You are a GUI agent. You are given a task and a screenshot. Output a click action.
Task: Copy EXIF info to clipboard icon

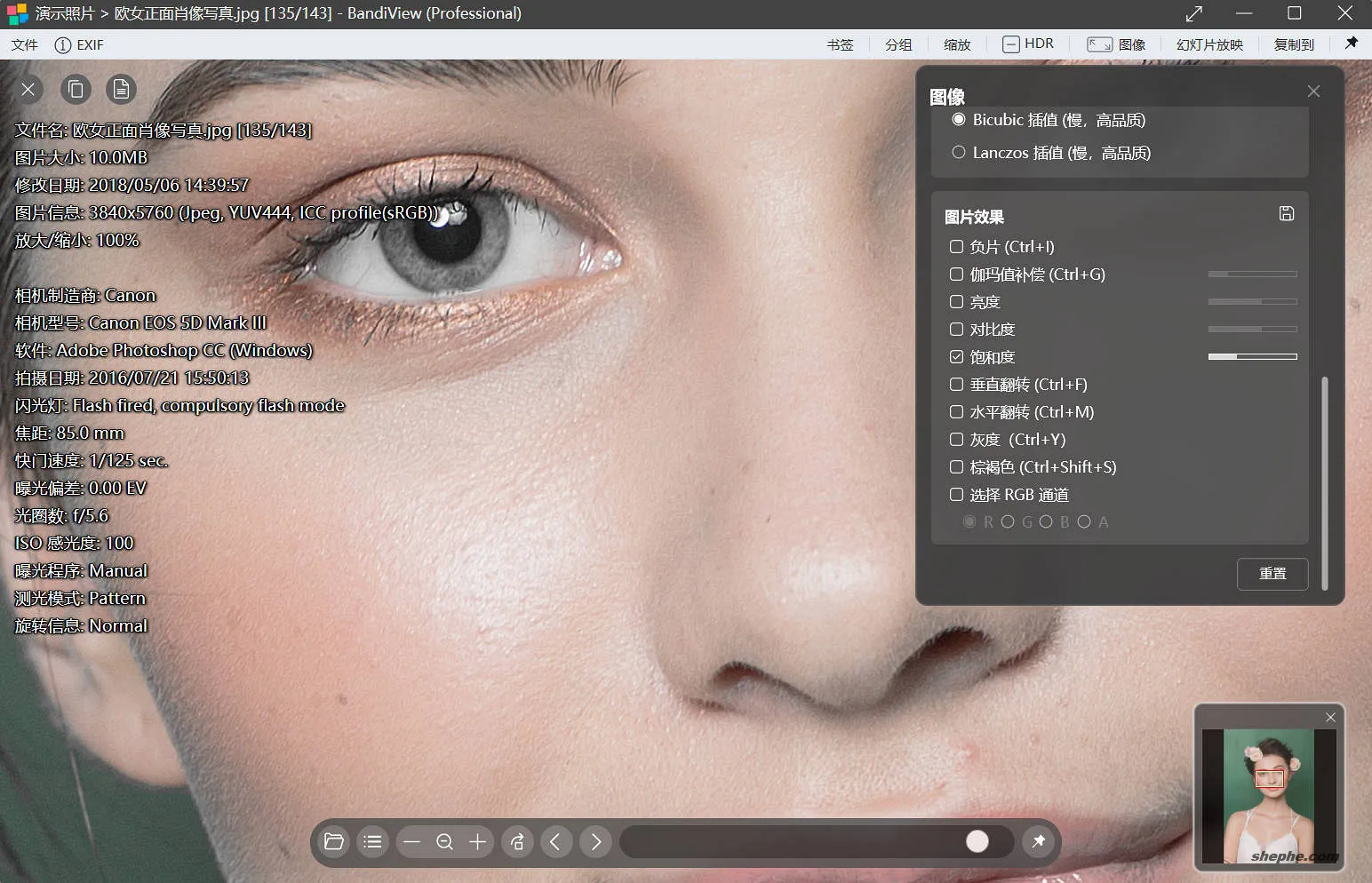(x=76, y=89)
